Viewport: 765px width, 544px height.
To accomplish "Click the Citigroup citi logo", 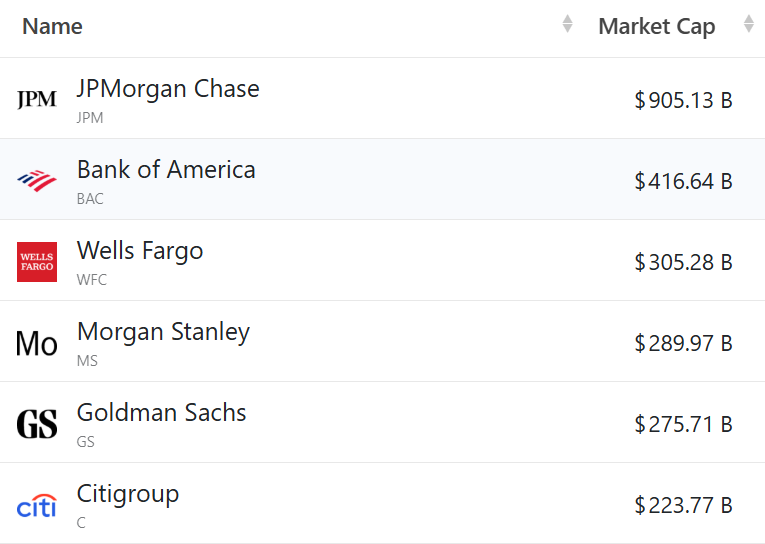I will point(37,505).
